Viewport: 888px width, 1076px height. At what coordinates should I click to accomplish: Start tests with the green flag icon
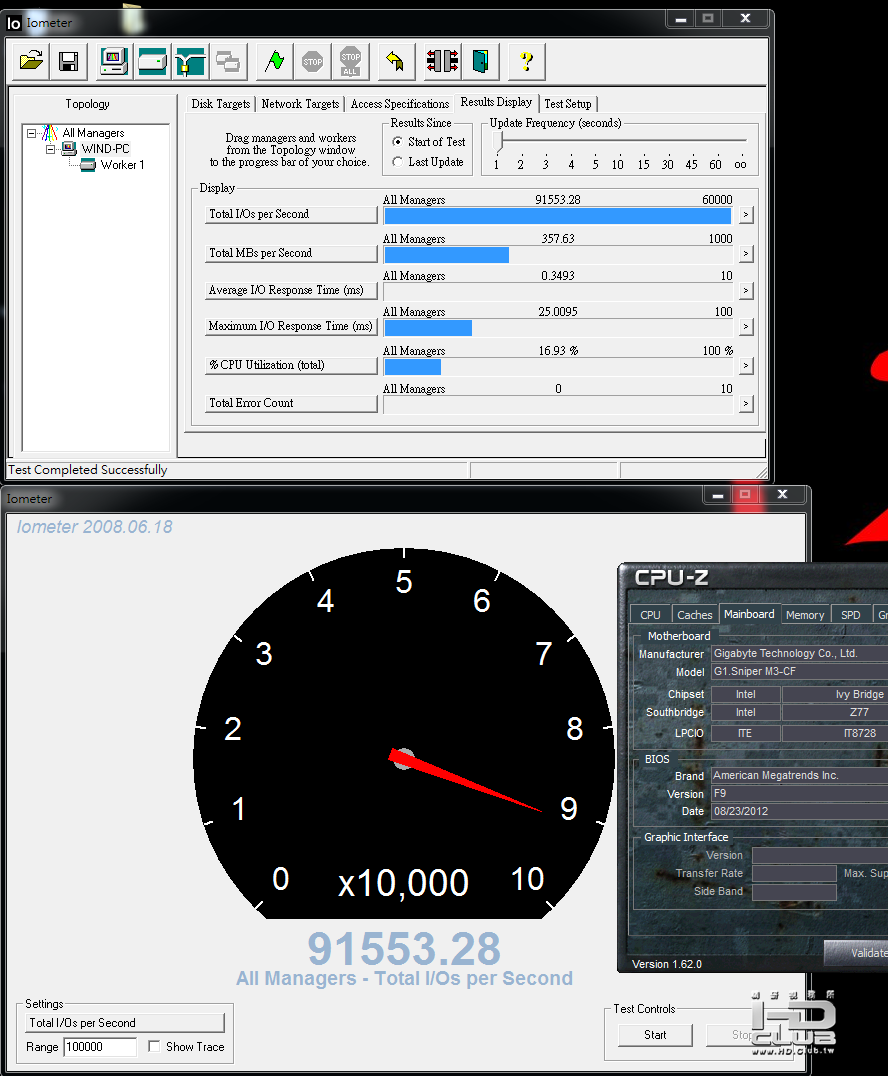pyautogui.click(x=274, y=62)
